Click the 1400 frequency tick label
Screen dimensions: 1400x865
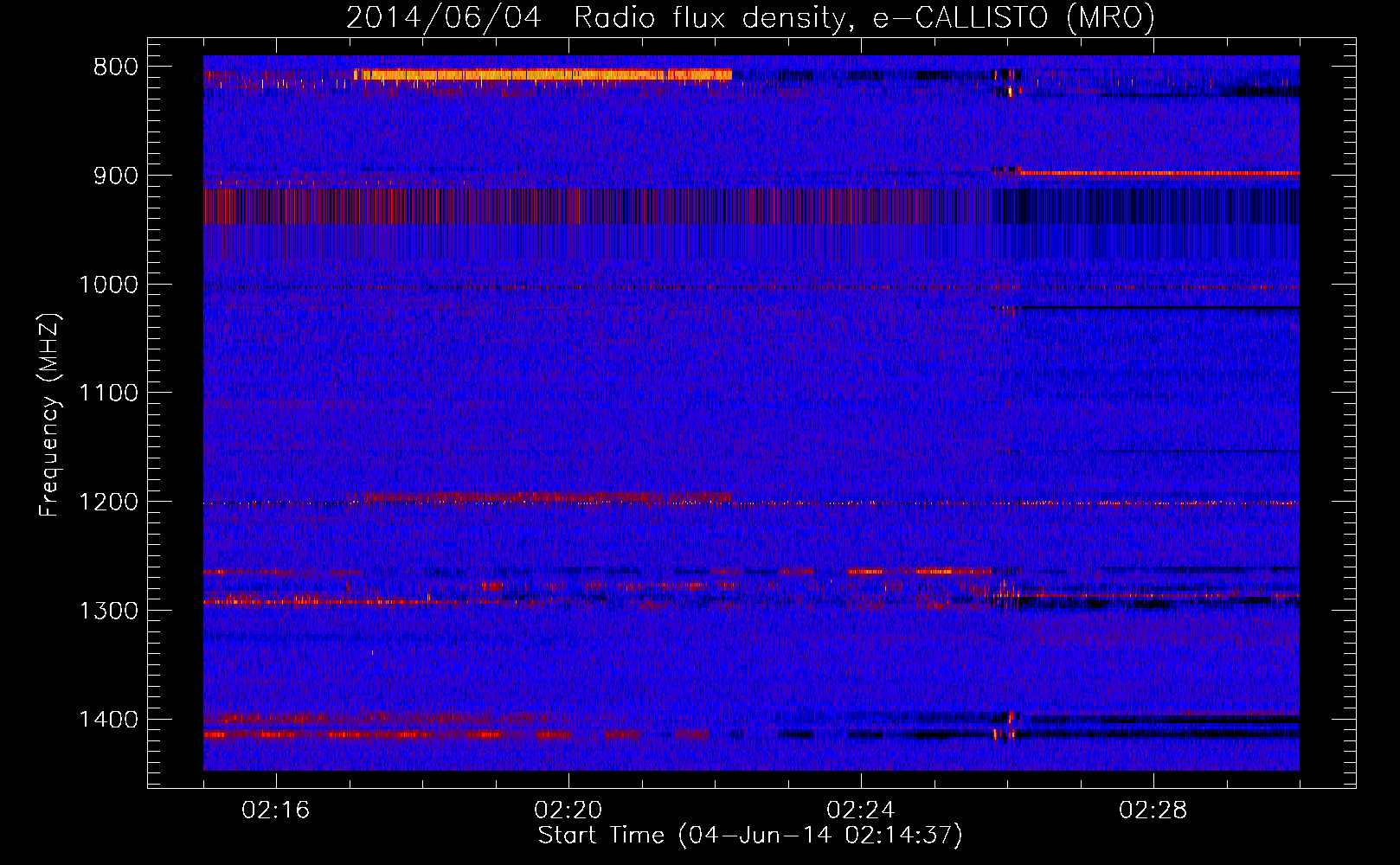[108, 720]
